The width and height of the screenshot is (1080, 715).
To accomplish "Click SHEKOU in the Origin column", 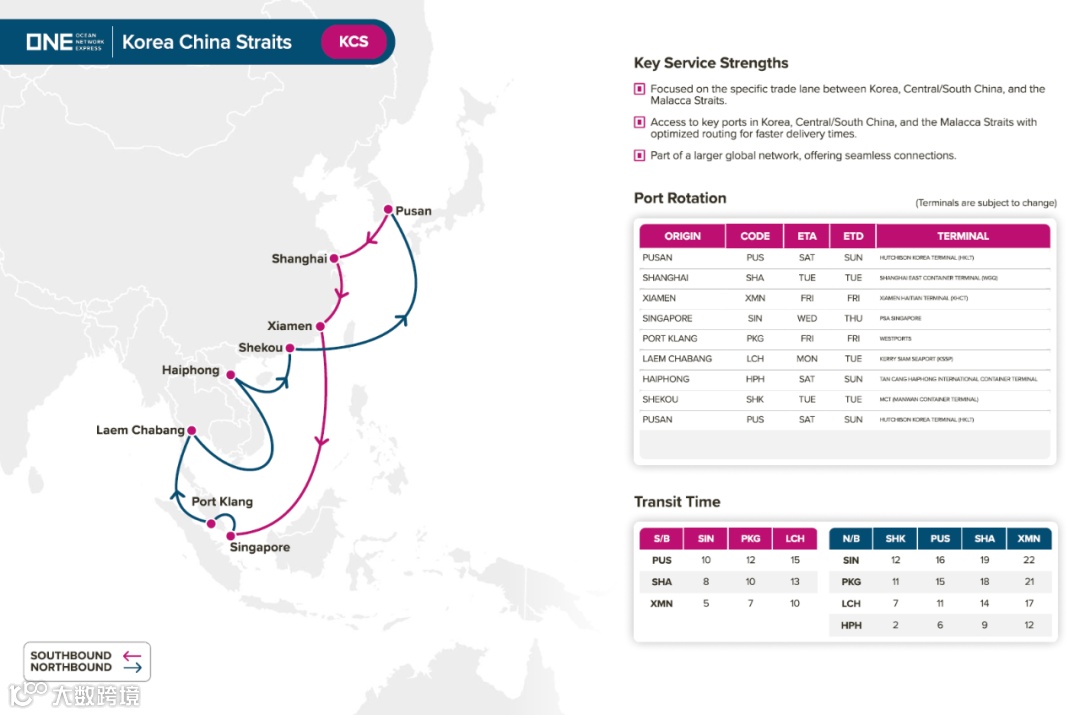I will pos(660,400).
